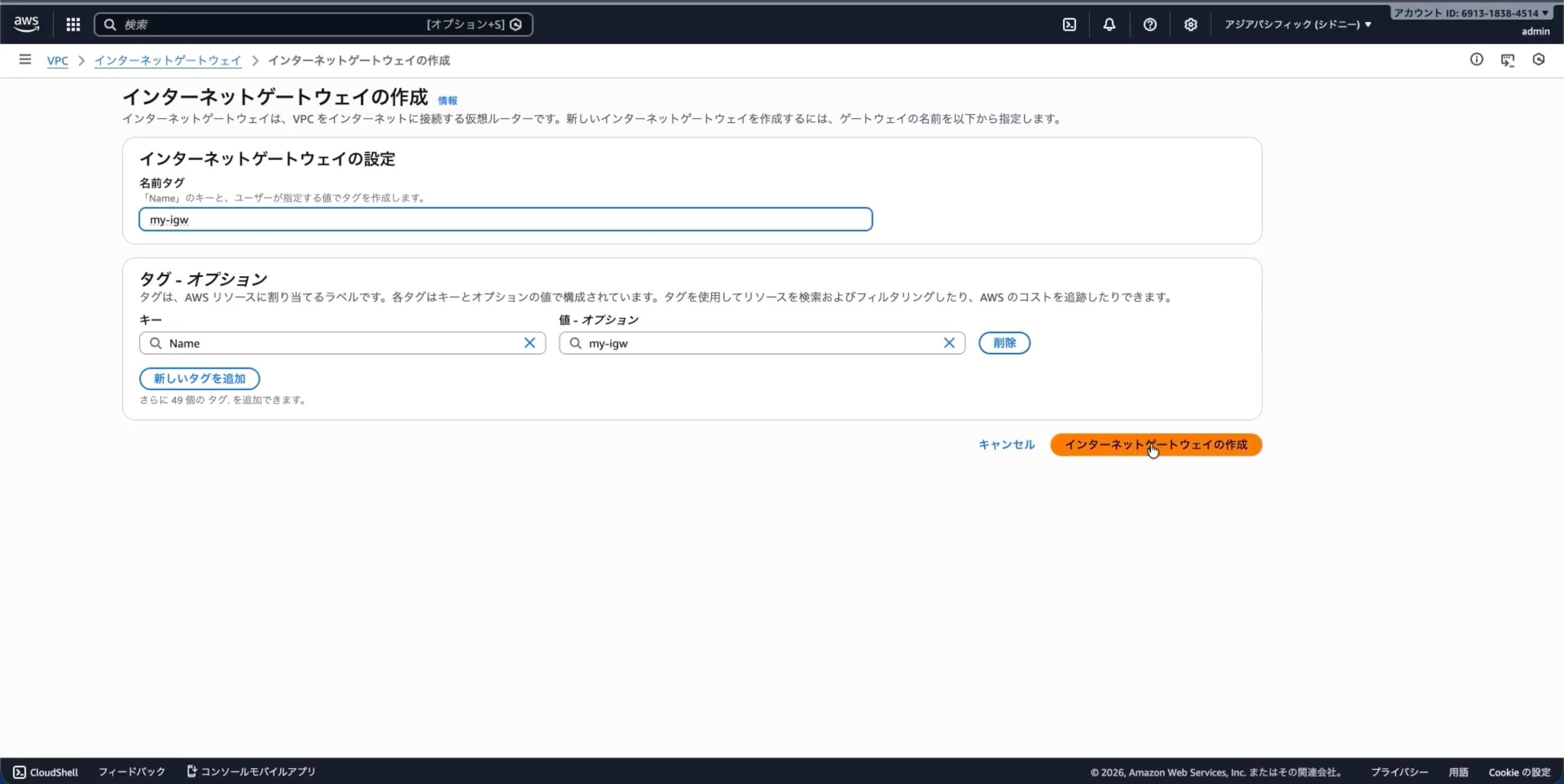
Task: Open the hamburger navigation menu
Action: 24,59
